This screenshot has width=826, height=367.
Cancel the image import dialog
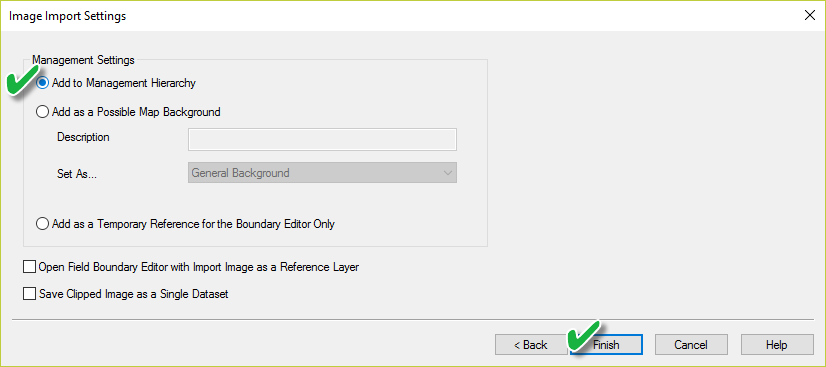point(691,345)
